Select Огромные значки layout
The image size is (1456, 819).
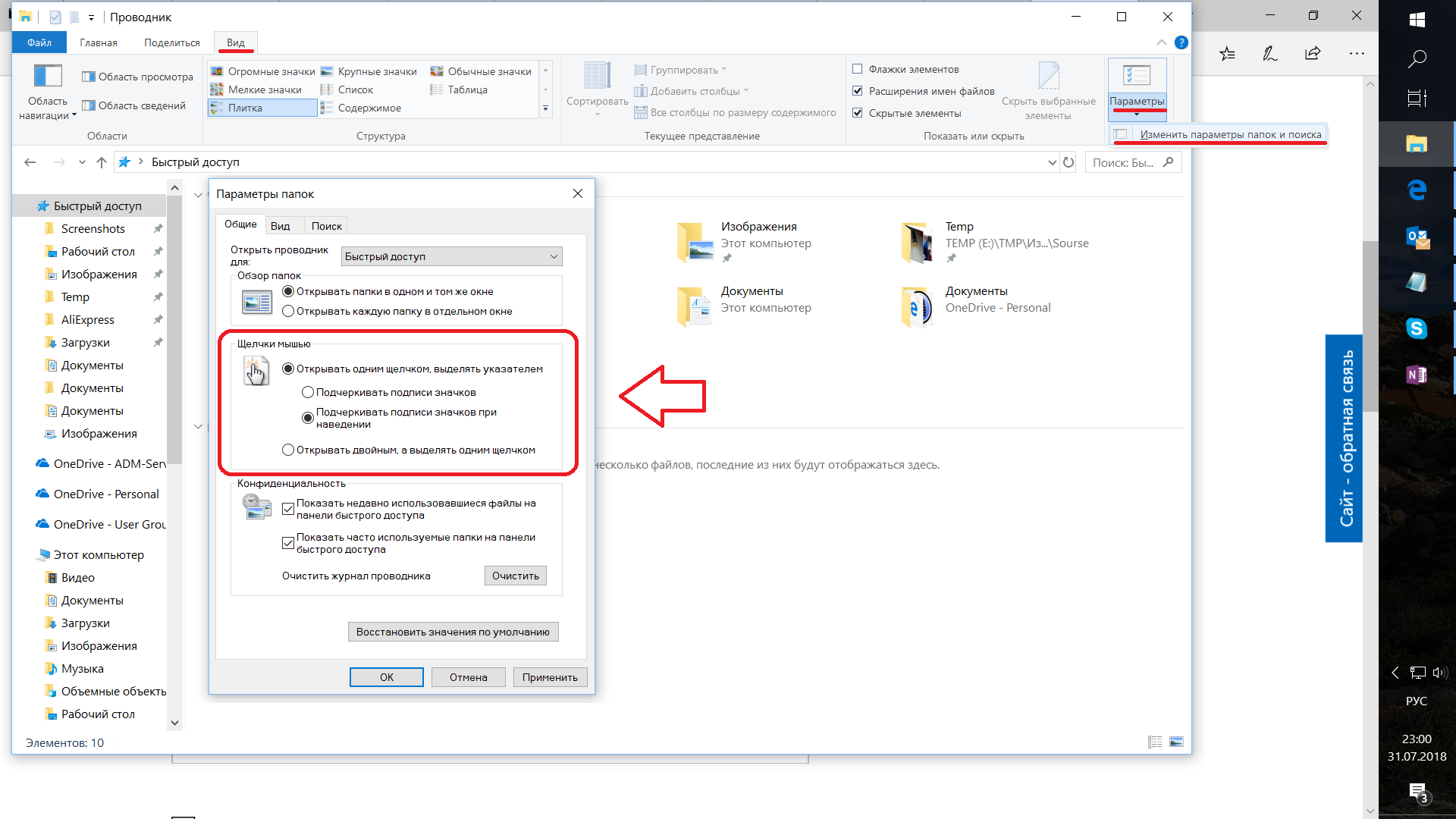tap(262, 71)
